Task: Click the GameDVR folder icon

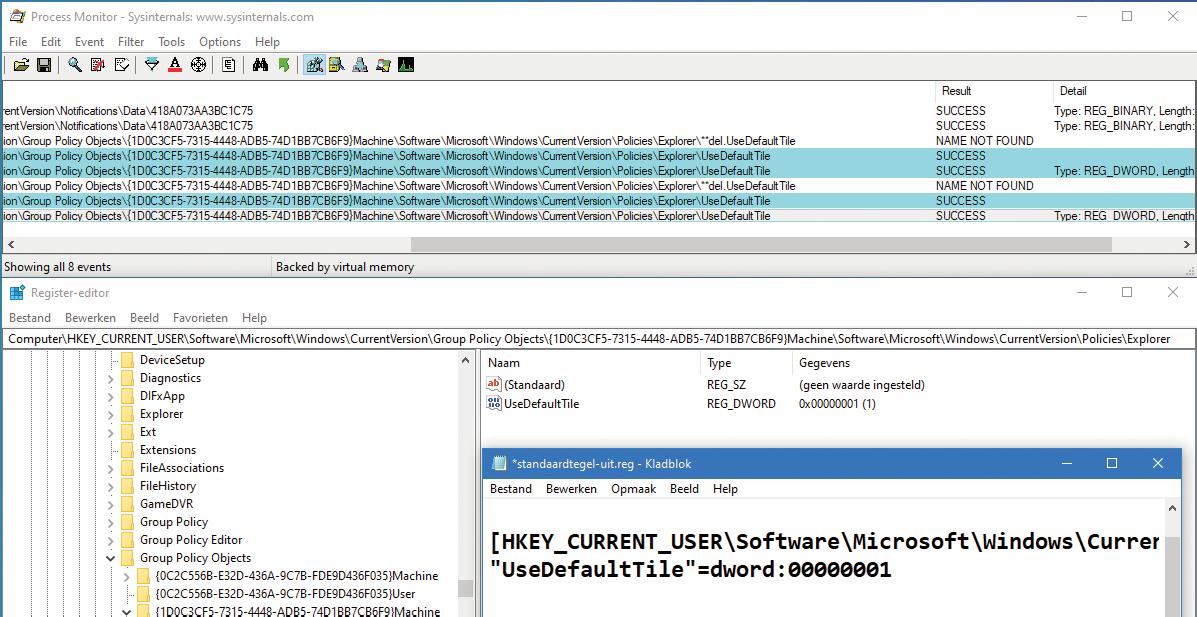Action: coord(127,504)
